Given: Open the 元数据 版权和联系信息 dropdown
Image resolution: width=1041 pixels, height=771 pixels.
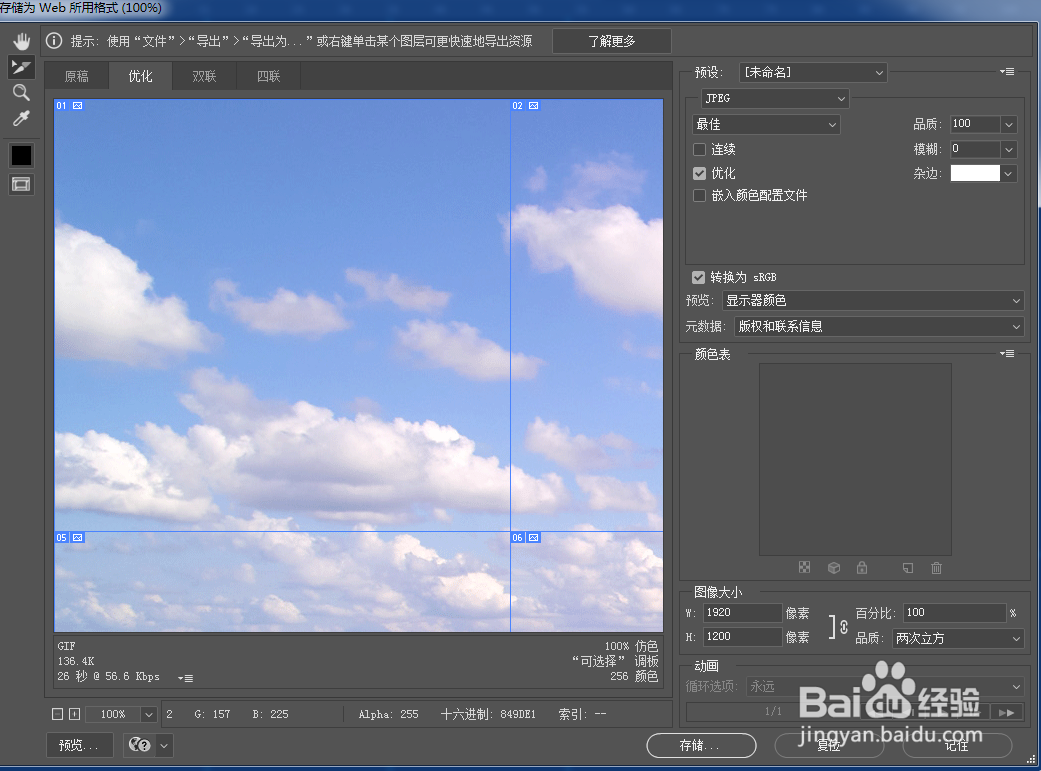Looking at the screenshot, I should [880, 327].
